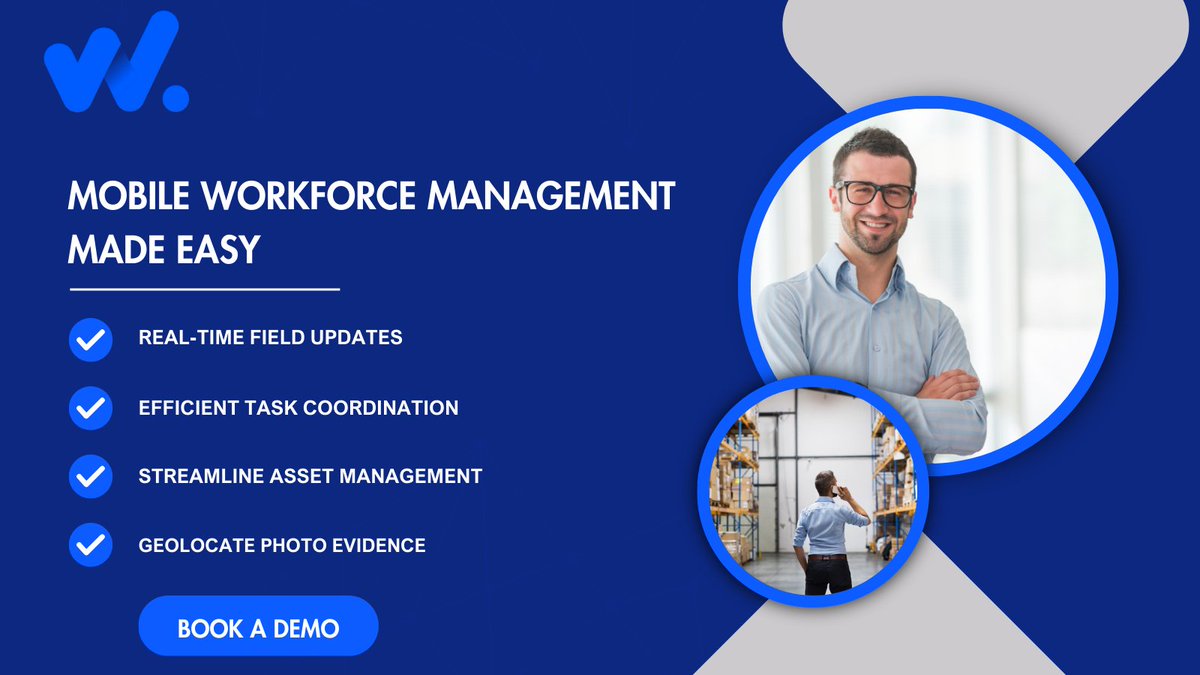
Task: Click the "Real-Time Field Updates" text
Action: [270, 337]
